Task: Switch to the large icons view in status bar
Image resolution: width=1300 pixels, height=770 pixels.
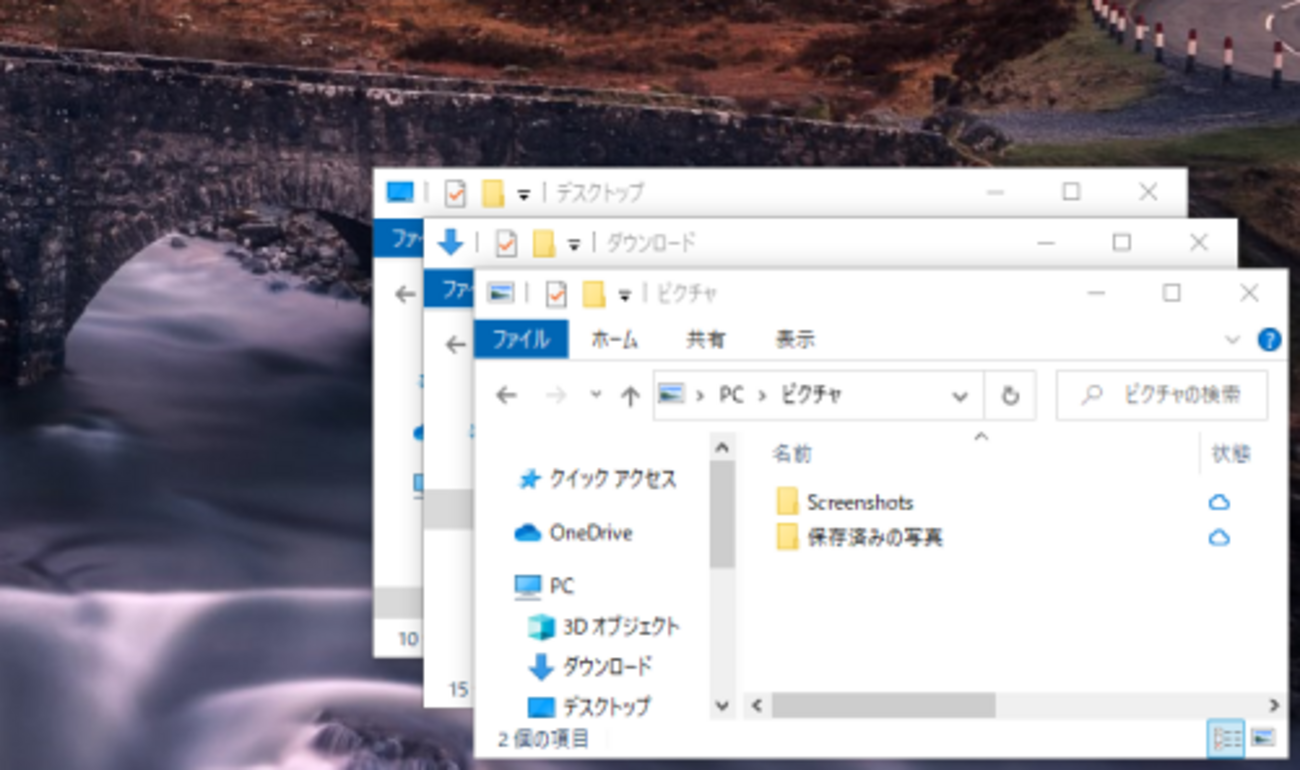Action: 1263,739
